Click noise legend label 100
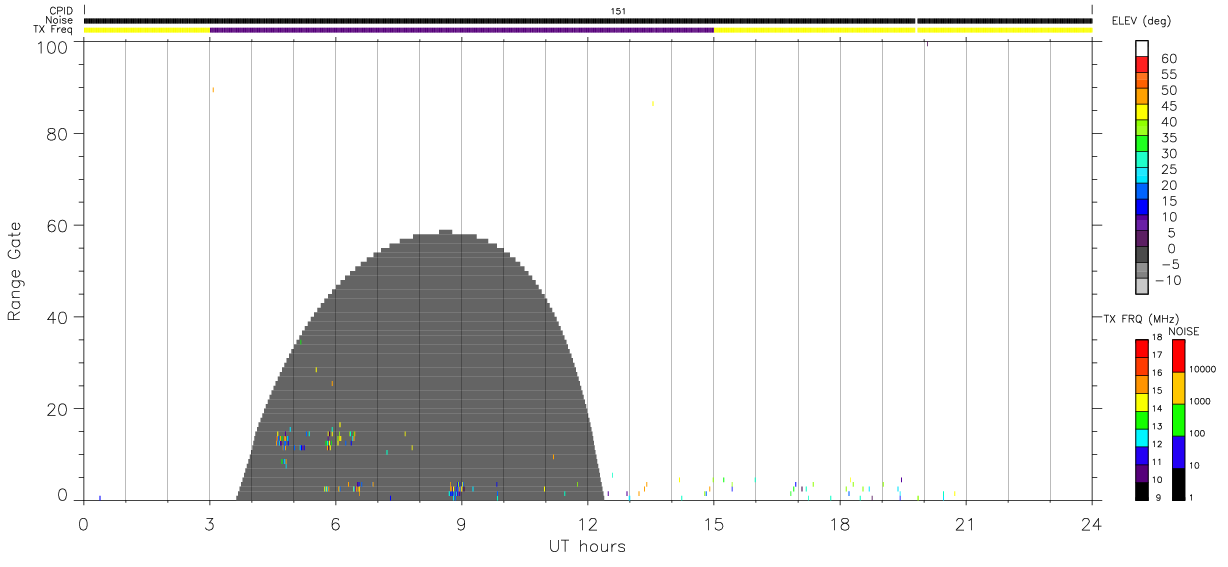 tap(1199, 433)
